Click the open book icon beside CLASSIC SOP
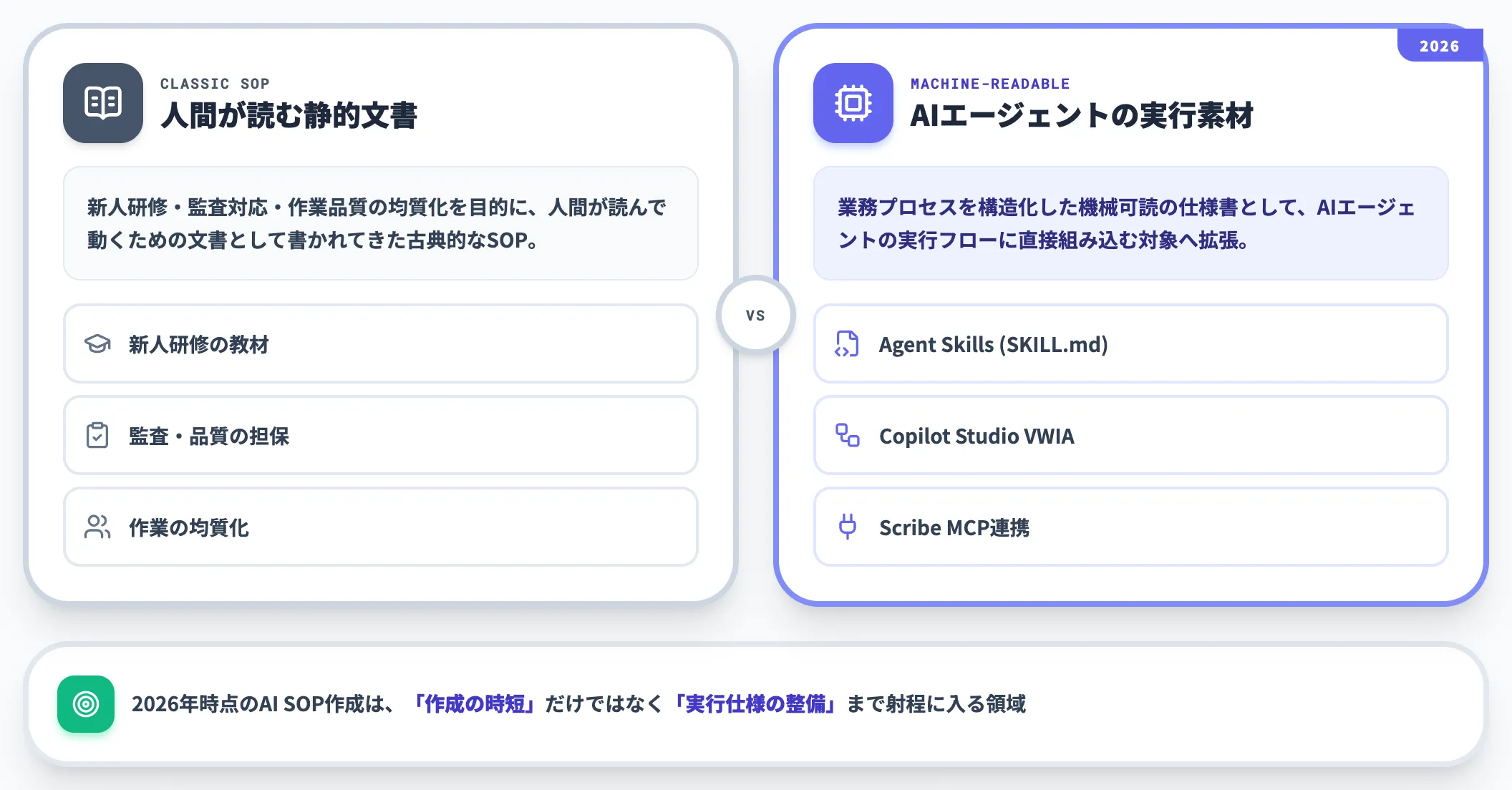 (103, 103)
